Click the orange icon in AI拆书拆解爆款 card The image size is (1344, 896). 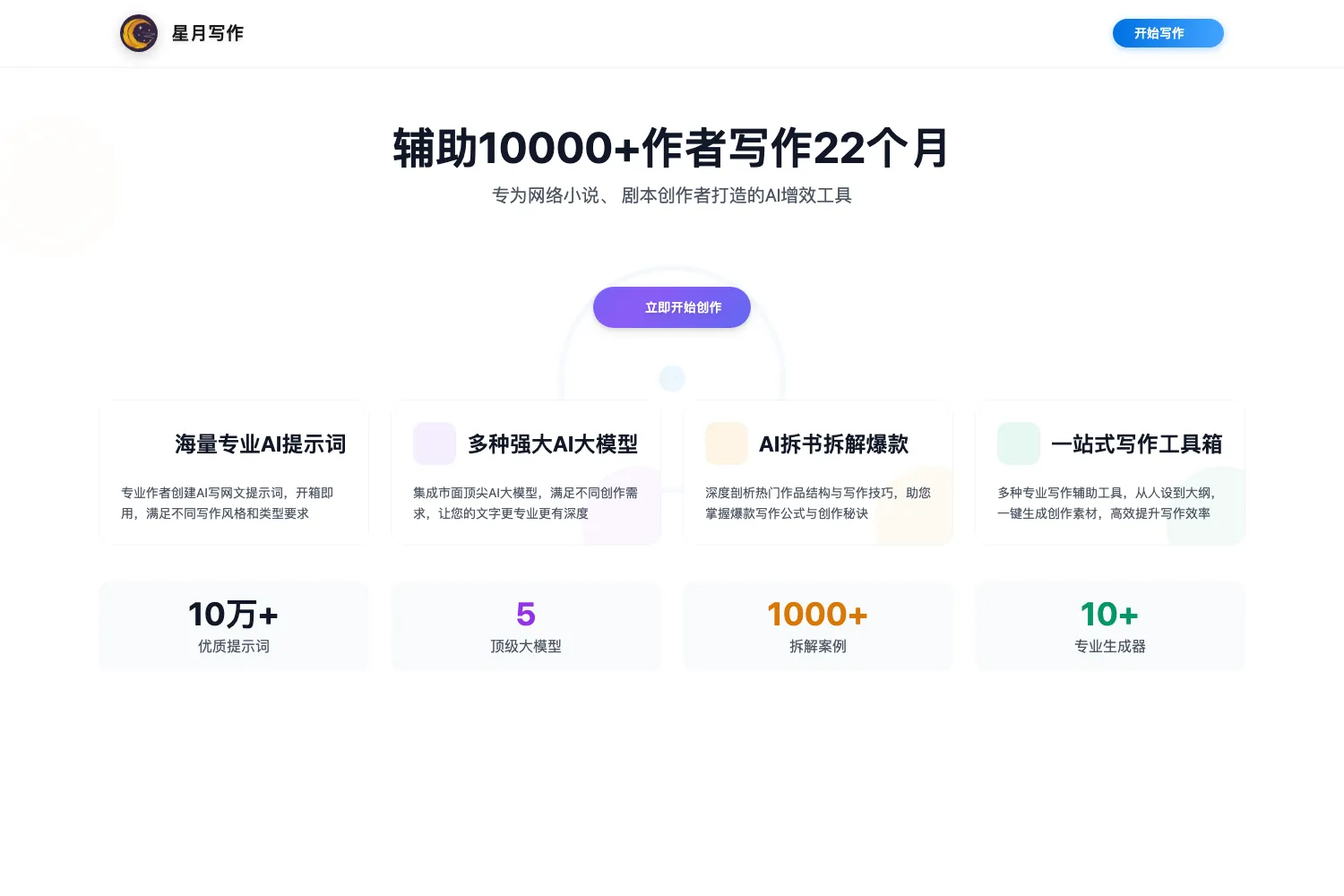pyautogui.click(x=727, y=444)
